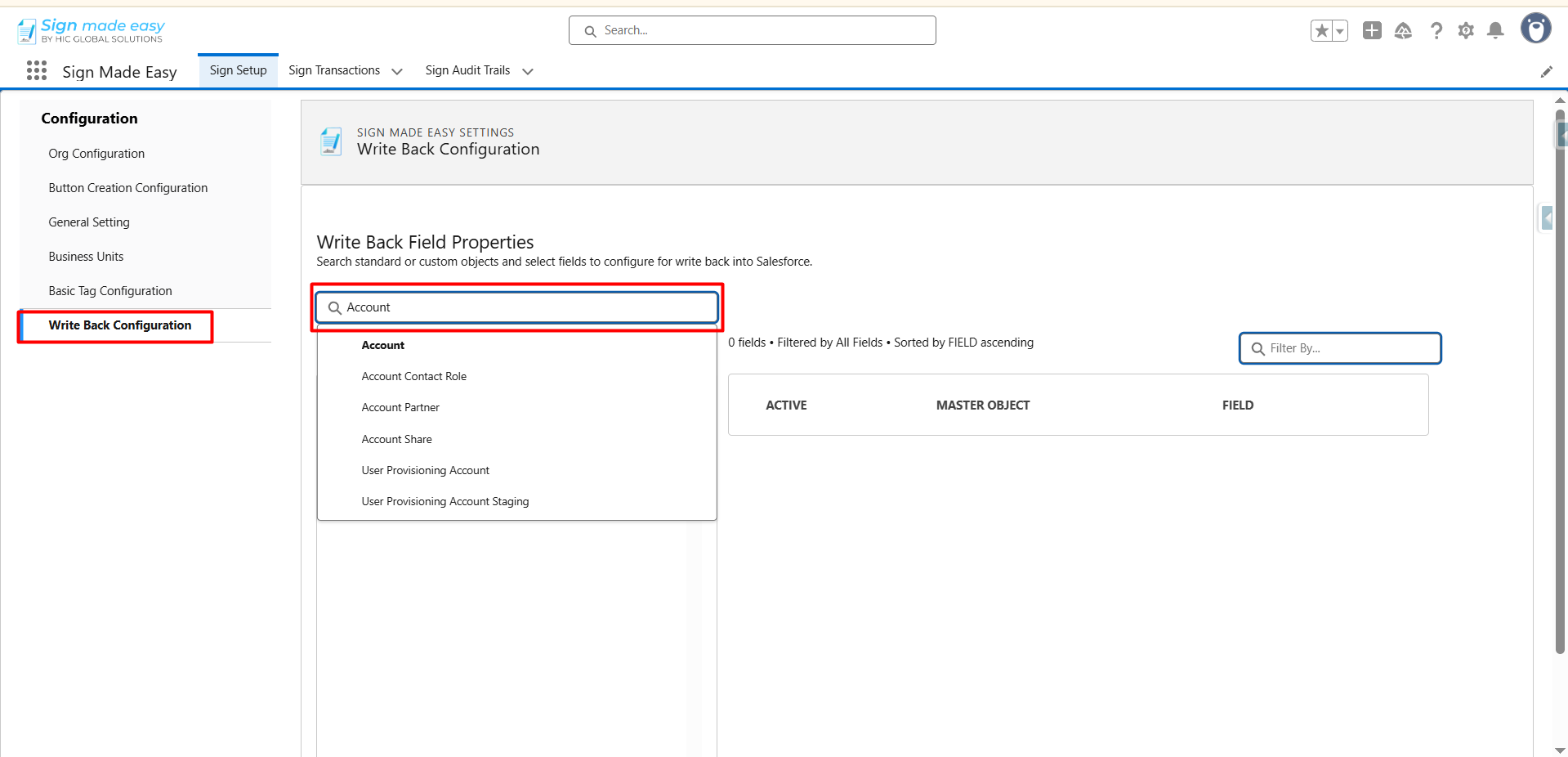Open Salesforce Help question mark icon

1436,31
